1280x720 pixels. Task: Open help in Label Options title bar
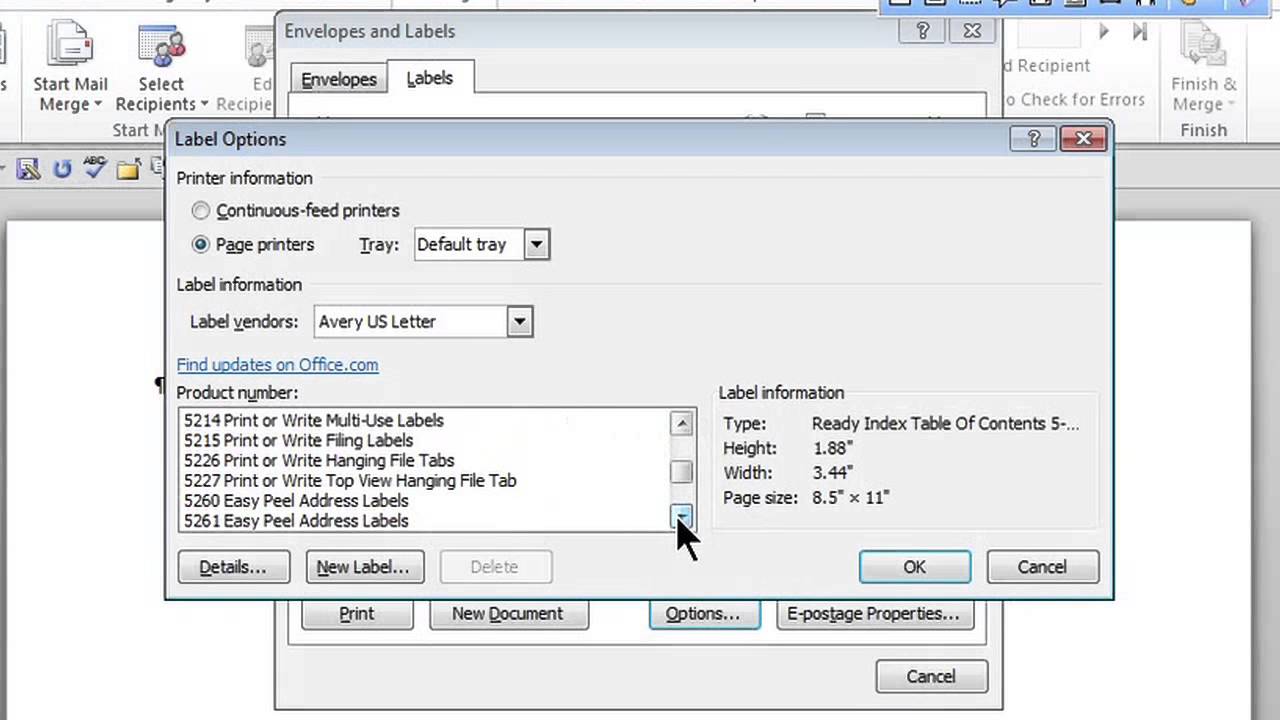click(x=1034, y=139)
